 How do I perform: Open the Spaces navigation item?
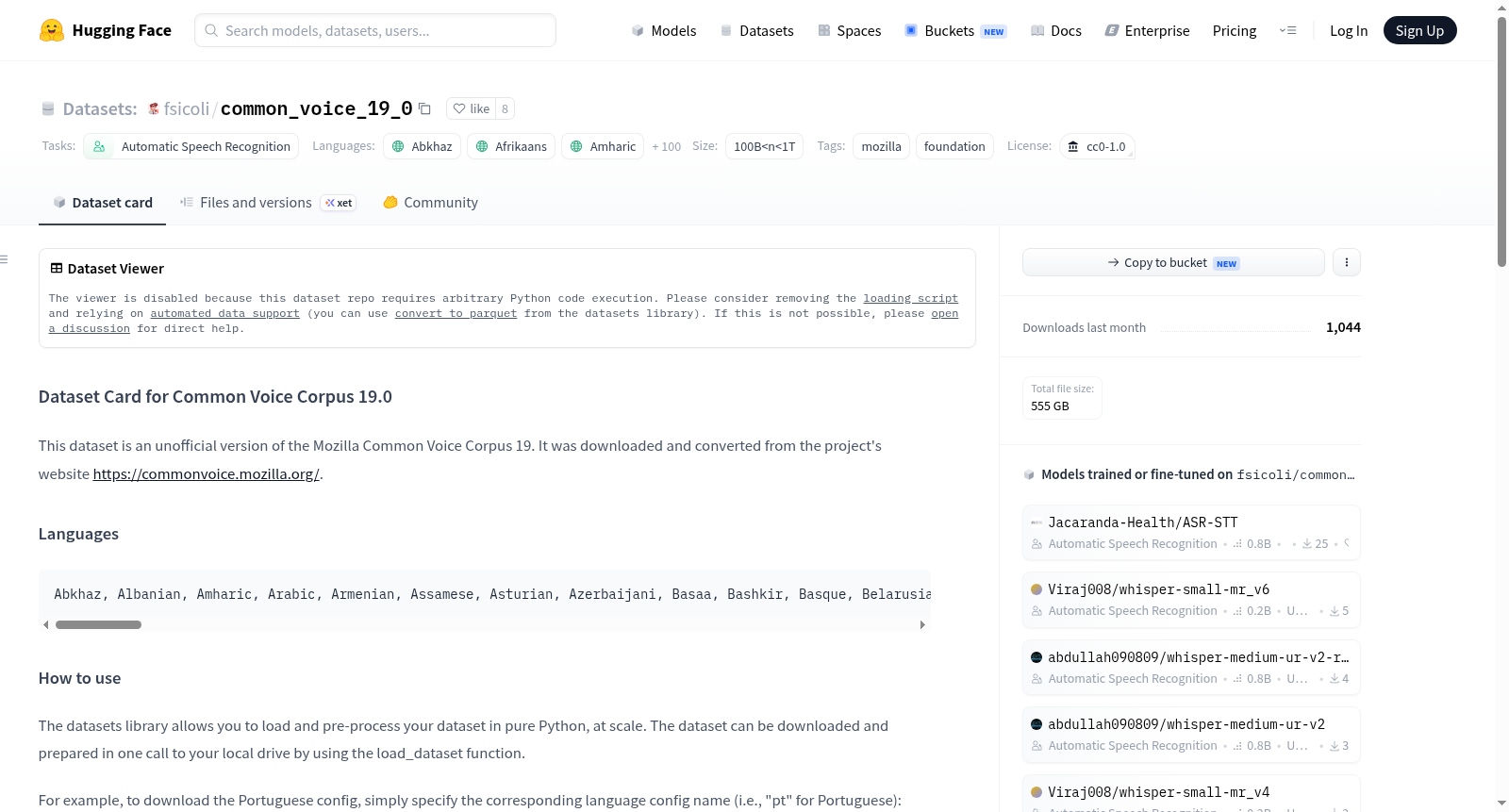849,30
